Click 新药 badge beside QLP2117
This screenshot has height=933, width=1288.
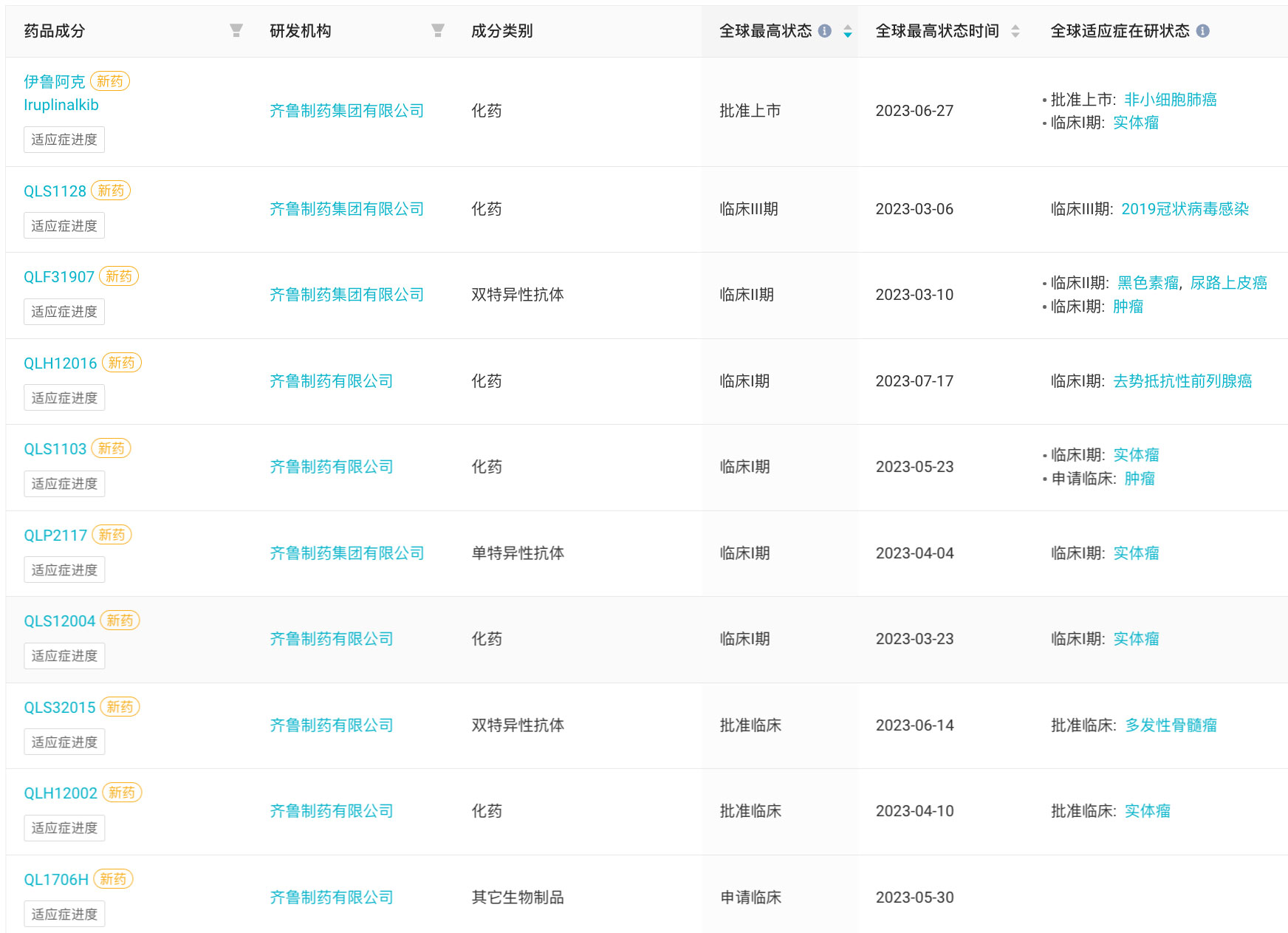click(x=112, y=535)
